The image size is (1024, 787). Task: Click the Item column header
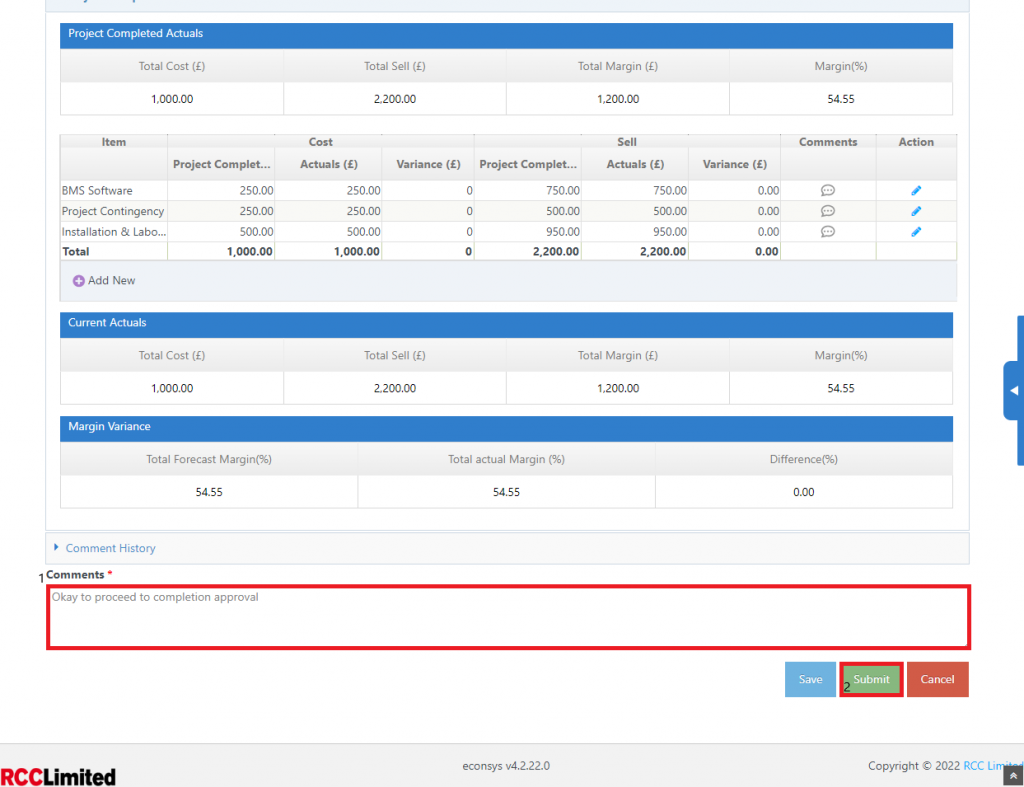[114, 142]
